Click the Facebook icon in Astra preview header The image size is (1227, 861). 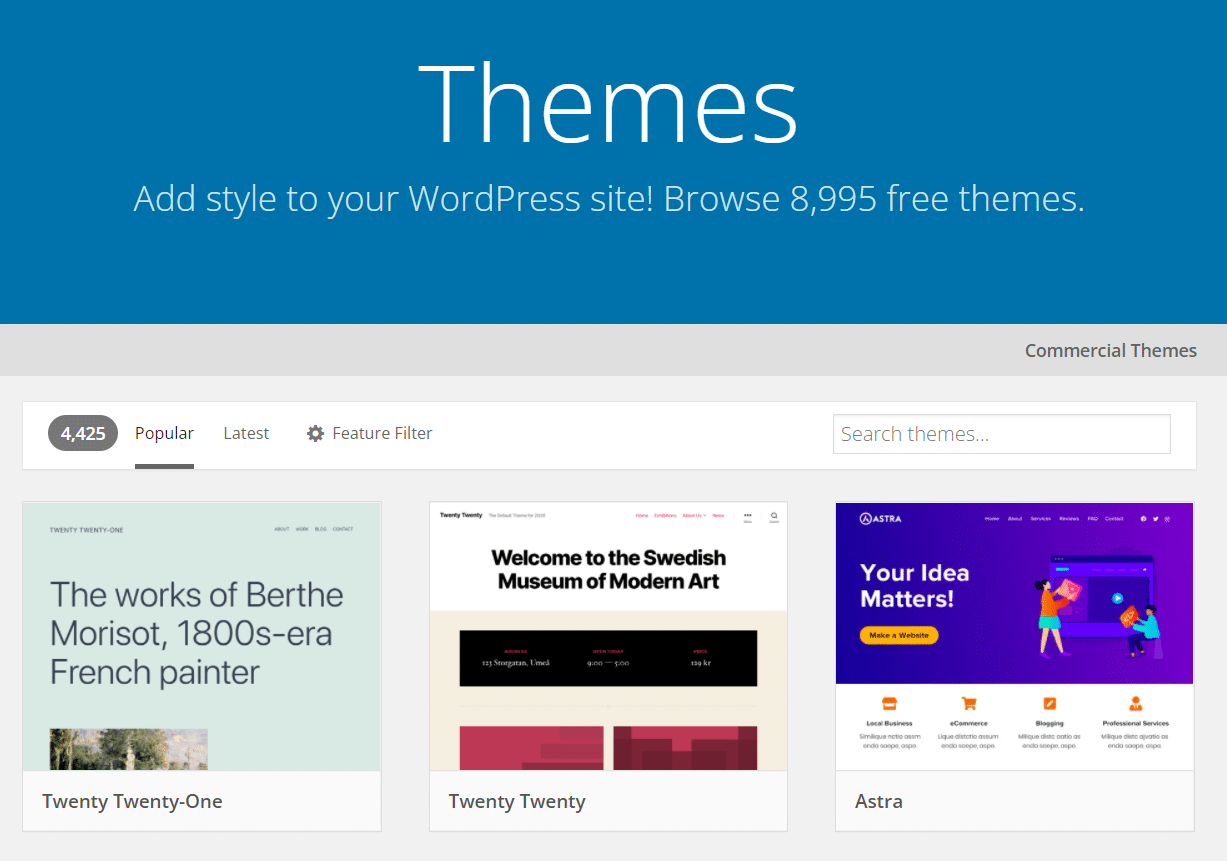(x=1144, y=518)
